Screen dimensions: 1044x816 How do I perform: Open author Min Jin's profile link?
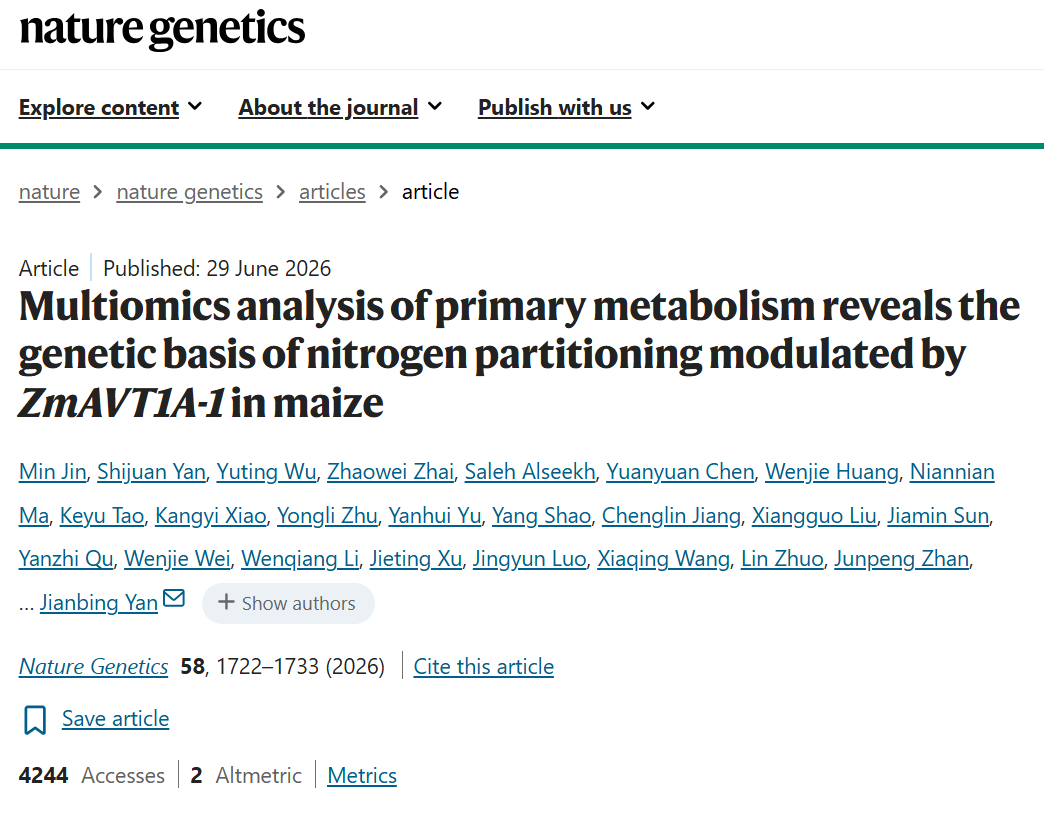click(53, 471)
